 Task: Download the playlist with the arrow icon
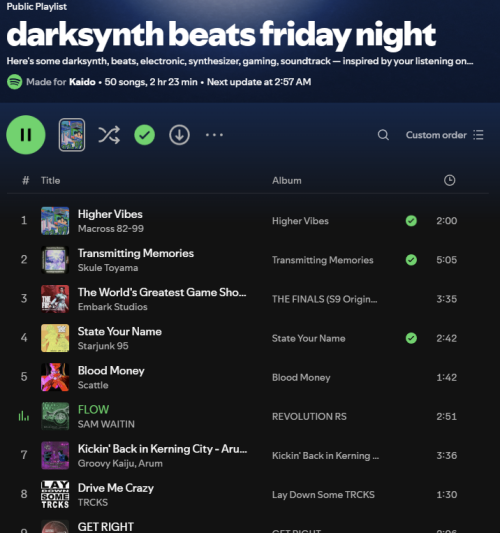179,135
